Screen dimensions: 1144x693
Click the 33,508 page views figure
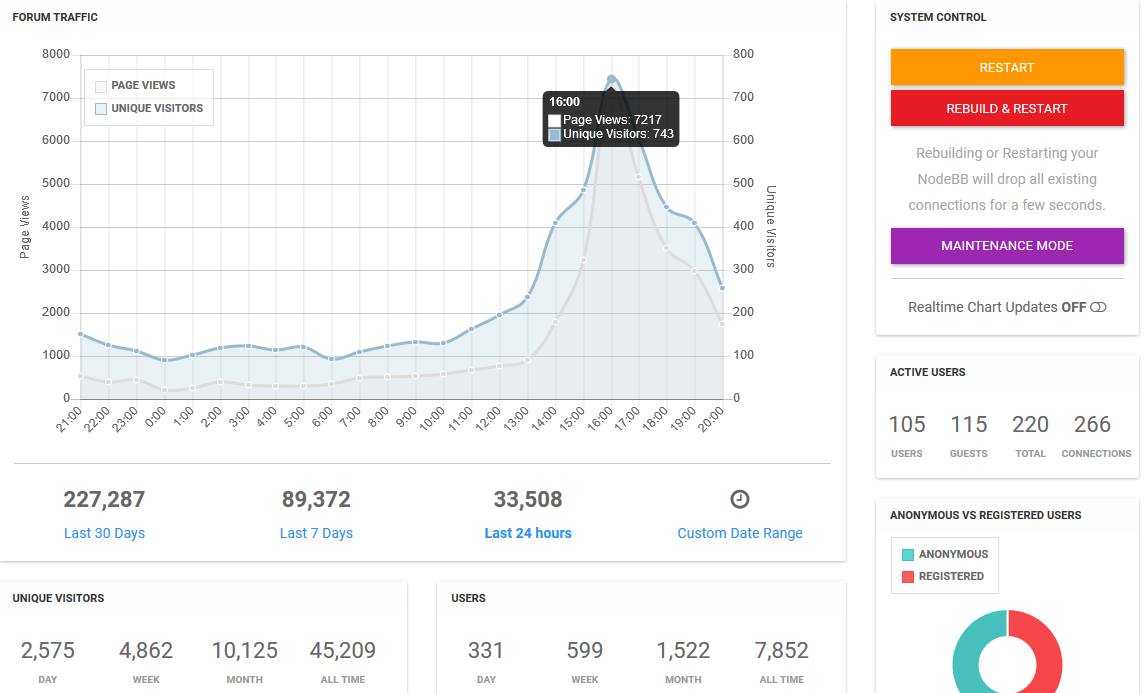click(x=528, y=500)
